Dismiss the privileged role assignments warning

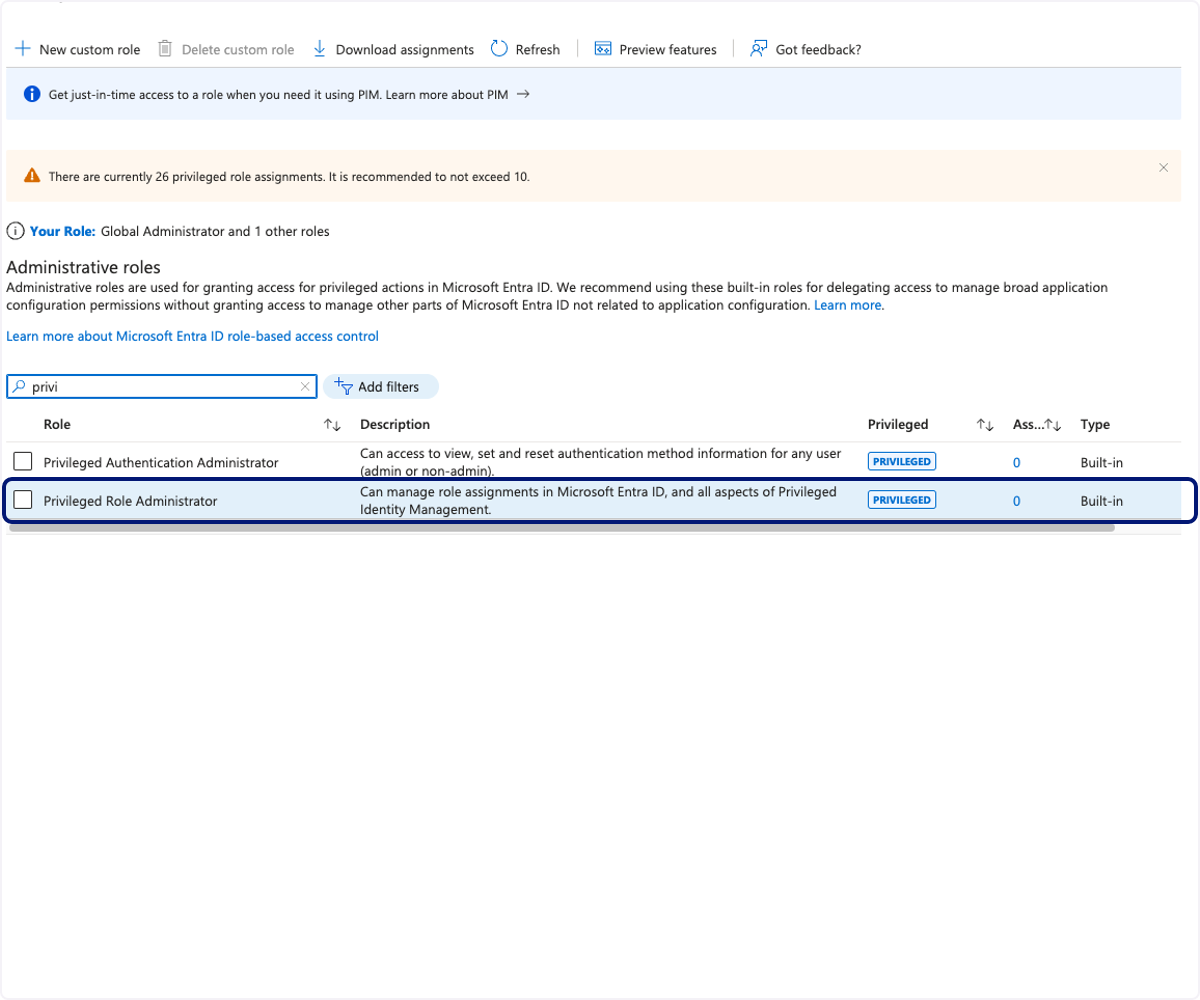point(1163,168)
